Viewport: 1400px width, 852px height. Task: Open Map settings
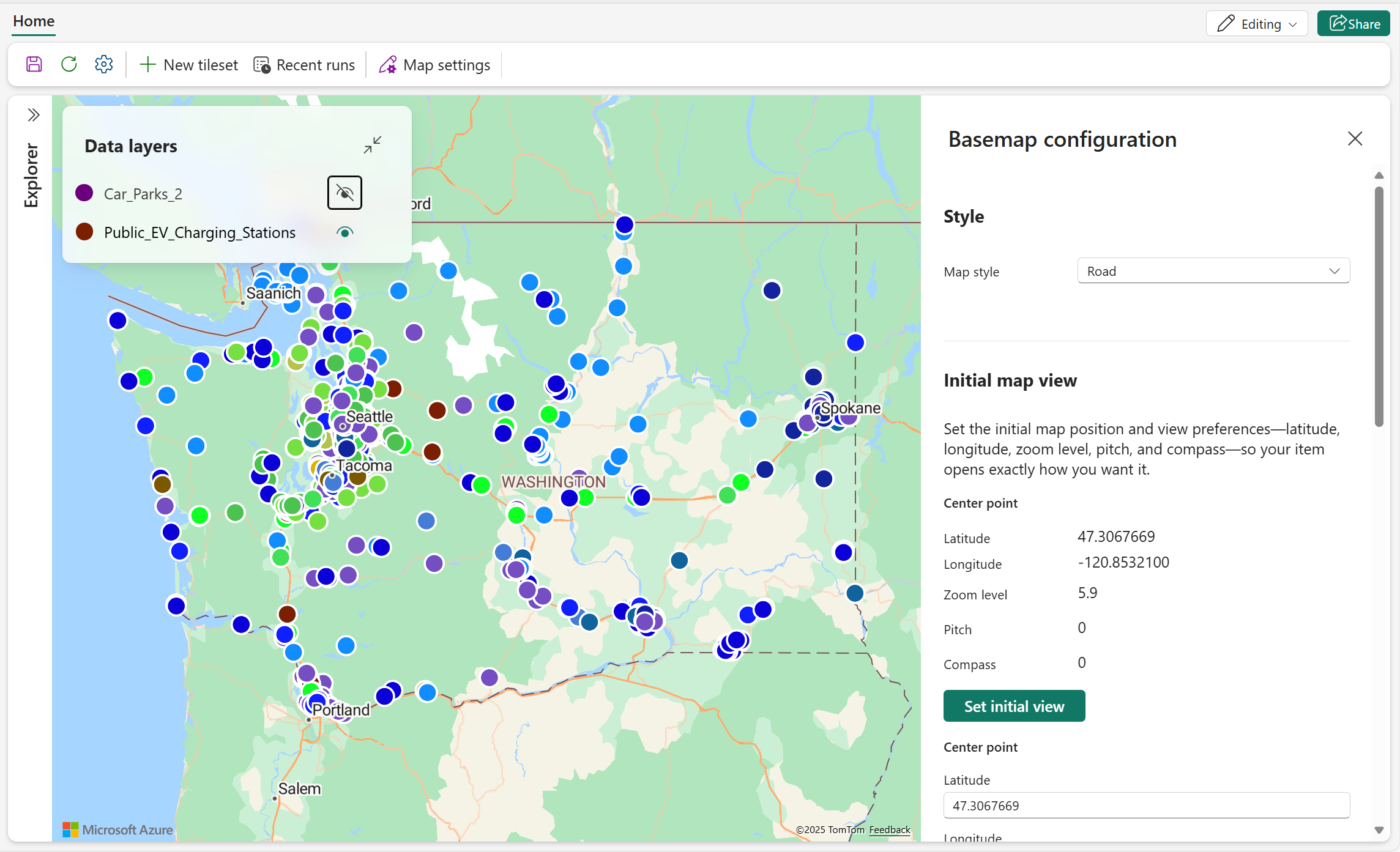[434, 65]
